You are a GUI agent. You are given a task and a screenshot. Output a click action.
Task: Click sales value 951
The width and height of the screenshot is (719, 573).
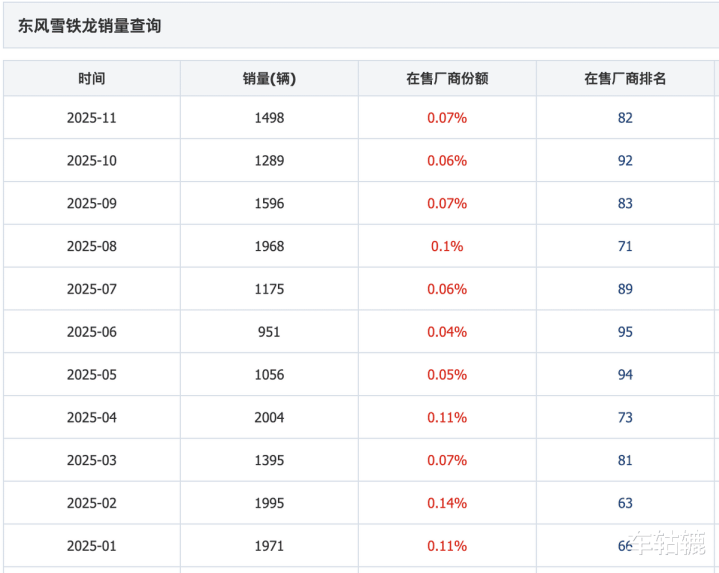[x=269, y=331]
